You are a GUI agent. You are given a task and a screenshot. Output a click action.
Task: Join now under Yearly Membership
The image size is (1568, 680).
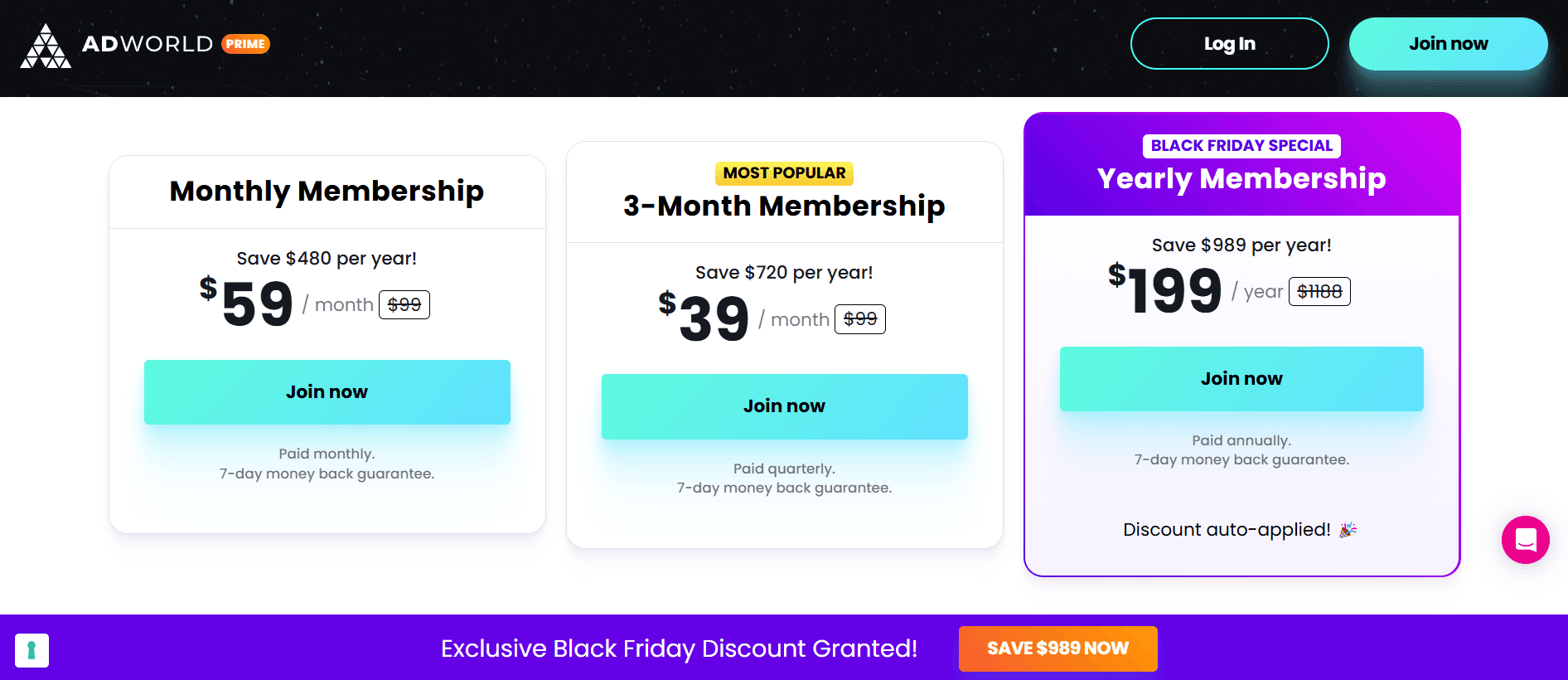point(1241,379)
